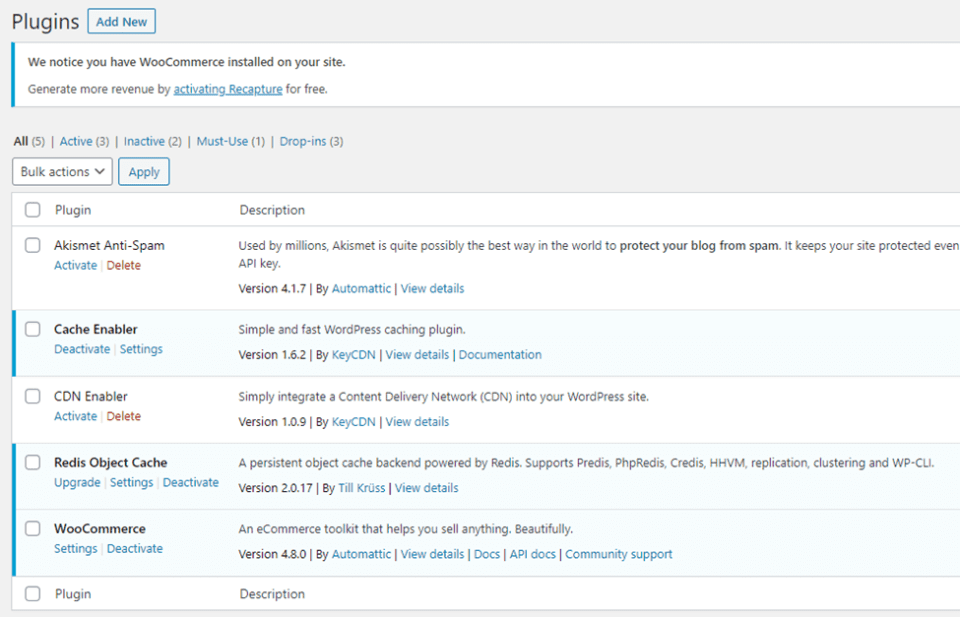This screenshot has height=617, width=960.
Task: Filter plugins by Active tab
Action: click(76, 142)
